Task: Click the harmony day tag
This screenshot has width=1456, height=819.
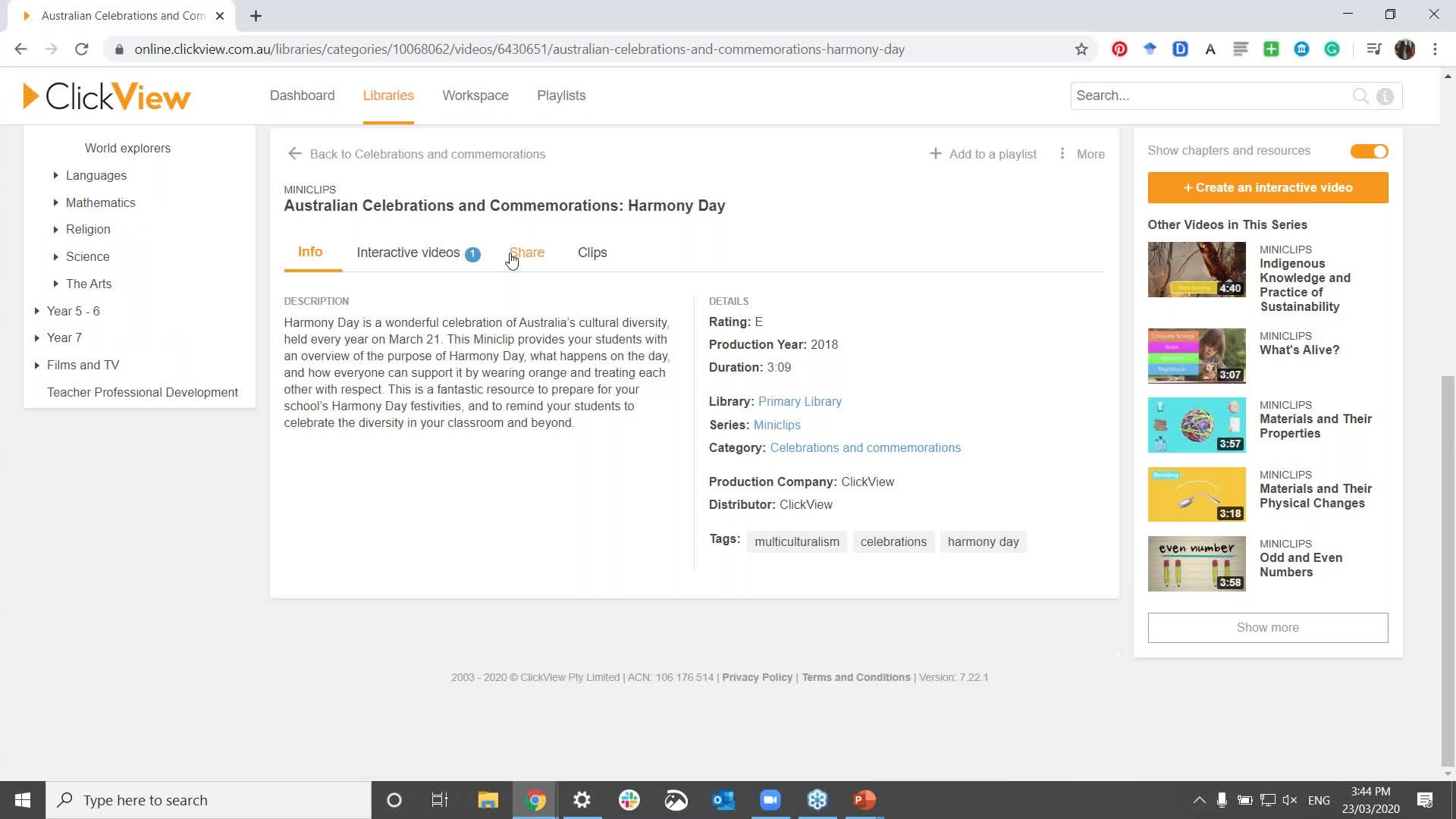Action: point(983,542)
